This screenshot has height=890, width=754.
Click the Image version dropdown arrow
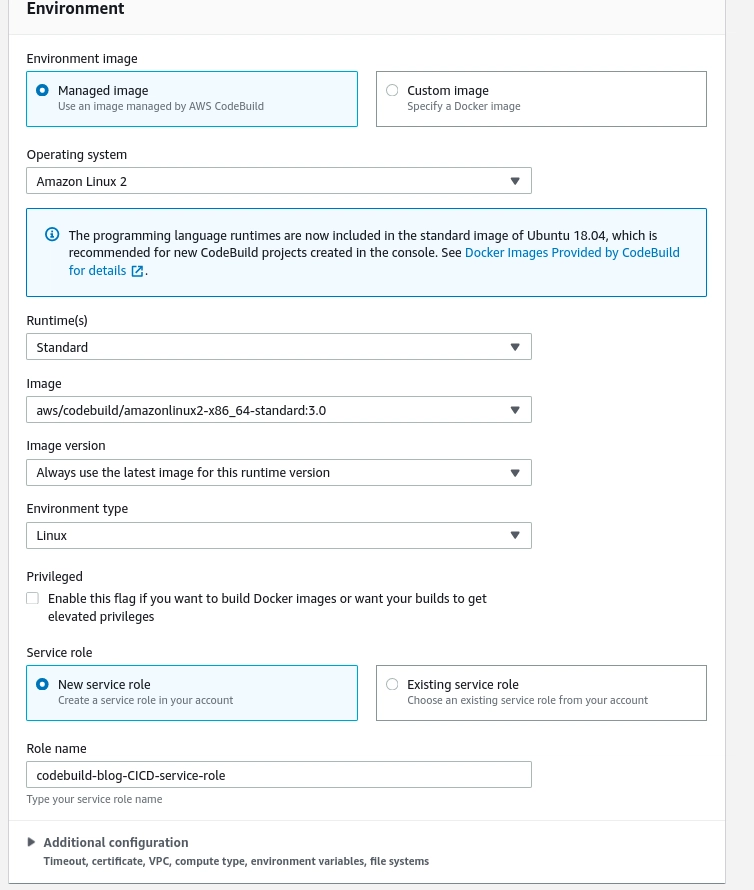pos(515,472)
